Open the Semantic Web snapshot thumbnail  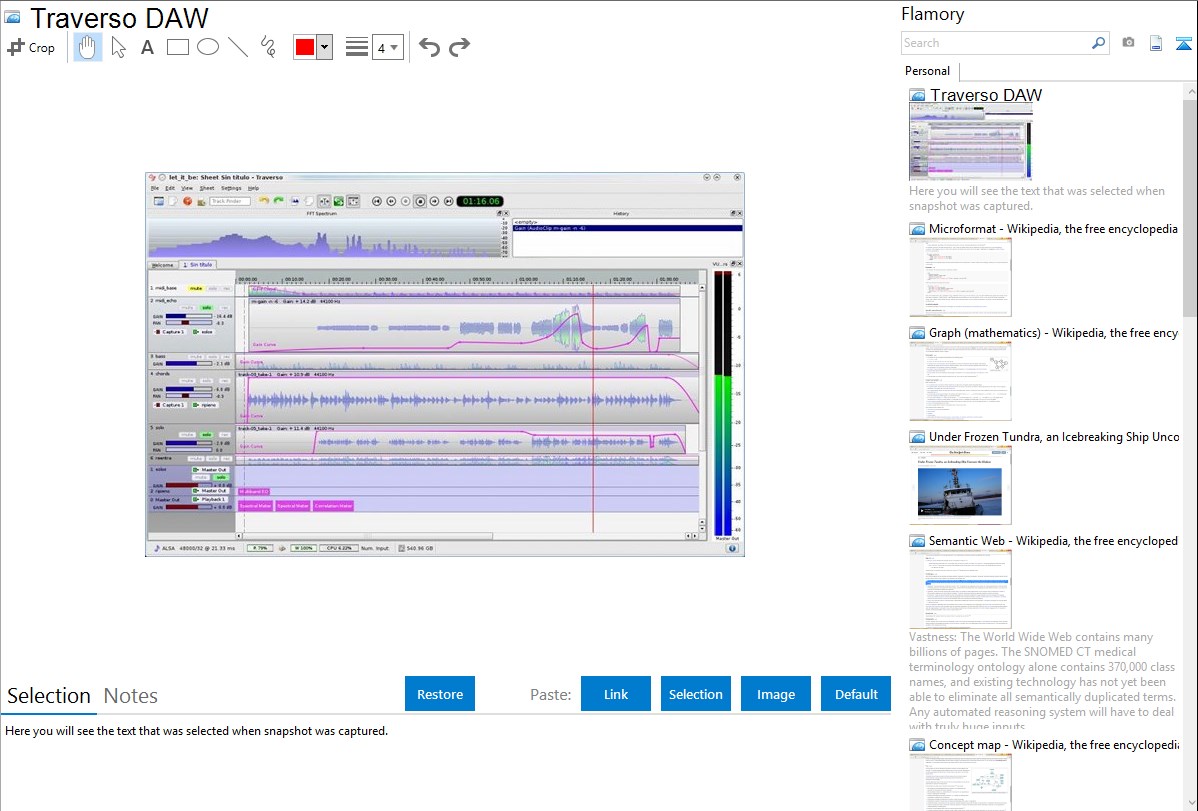pos(960,588)
